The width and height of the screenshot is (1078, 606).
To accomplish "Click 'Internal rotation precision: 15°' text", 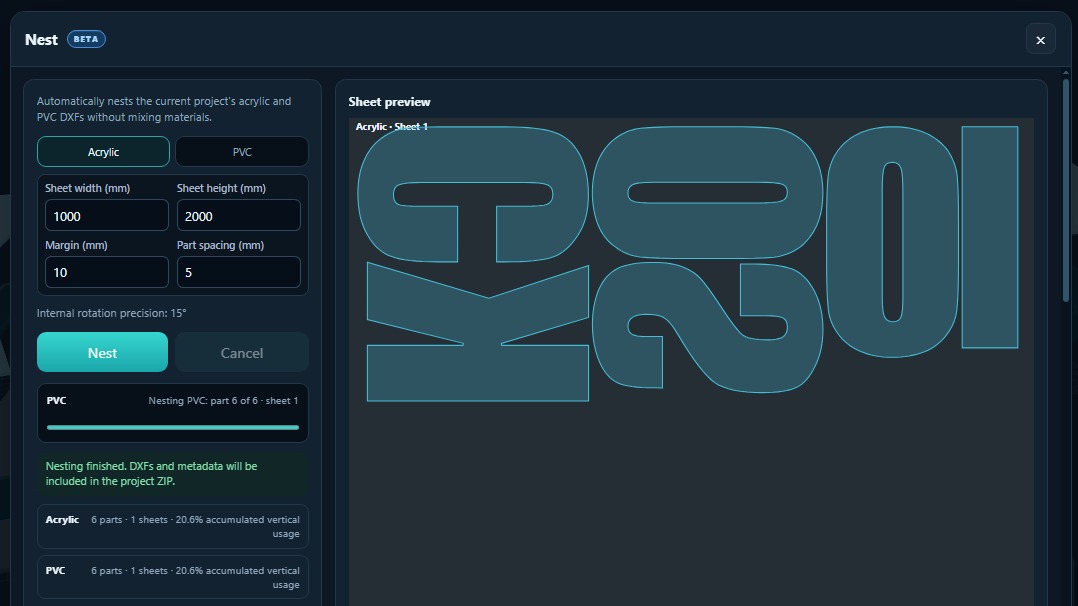I will [111, 313].
